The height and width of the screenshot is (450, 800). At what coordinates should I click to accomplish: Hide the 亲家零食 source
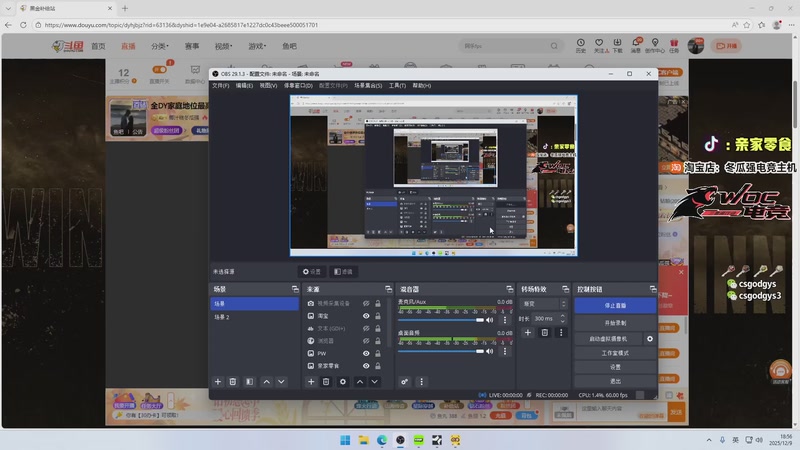pos(366,366)
